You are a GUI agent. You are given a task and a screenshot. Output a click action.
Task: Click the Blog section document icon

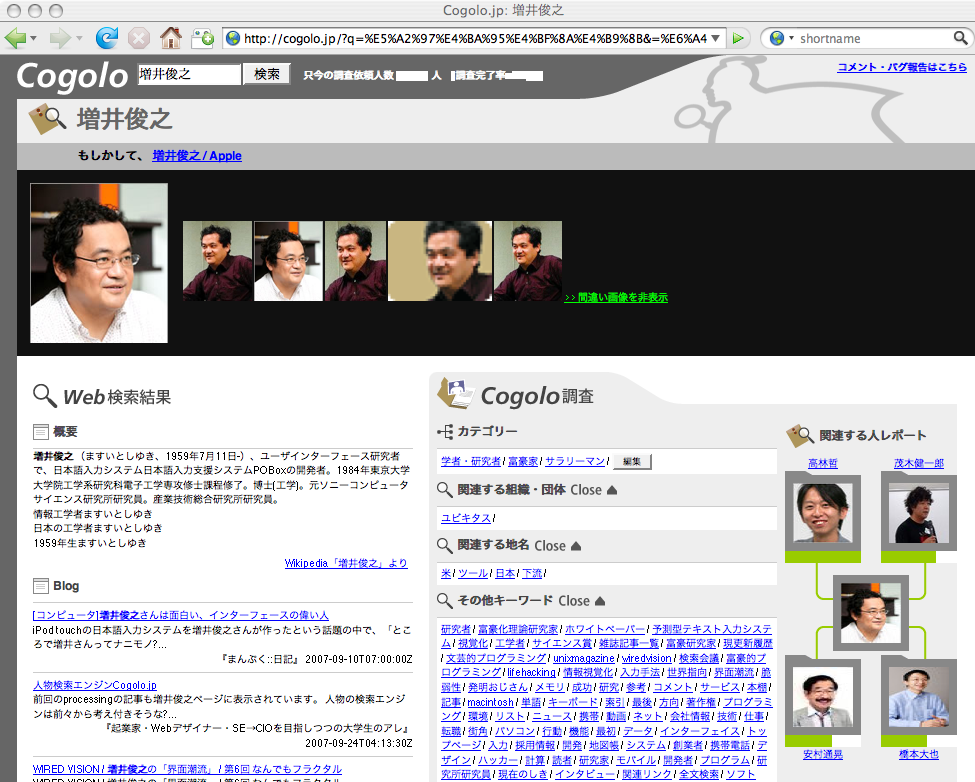point(40,586)
